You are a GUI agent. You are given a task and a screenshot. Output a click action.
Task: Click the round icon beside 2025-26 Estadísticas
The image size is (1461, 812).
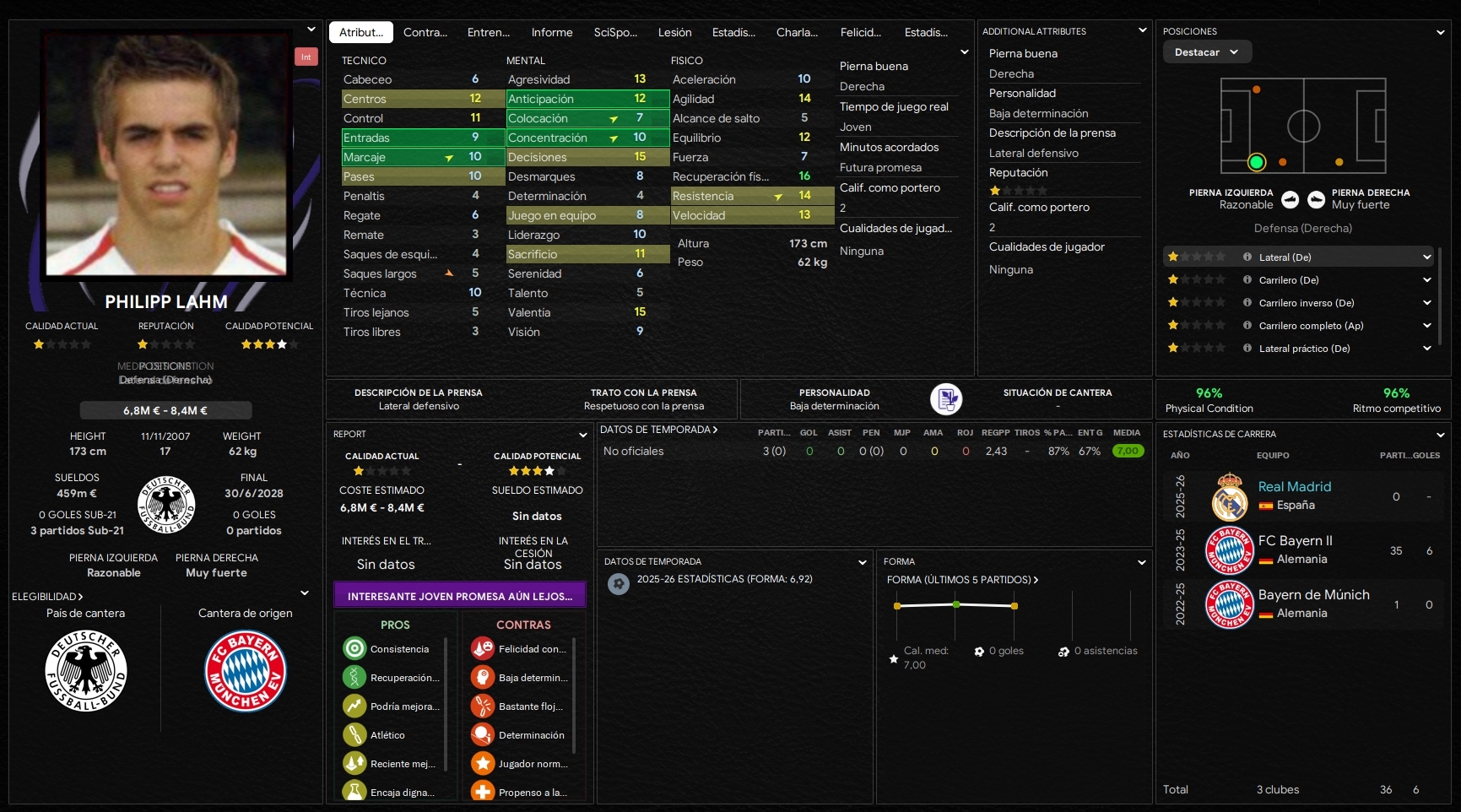click(619, 583)
